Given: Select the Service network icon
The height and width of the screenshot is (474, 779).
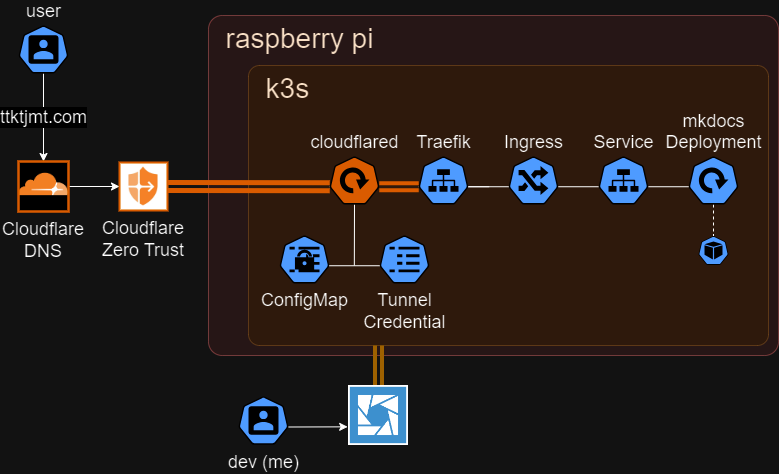Looking at the screenshot, I should click(623, 181).
